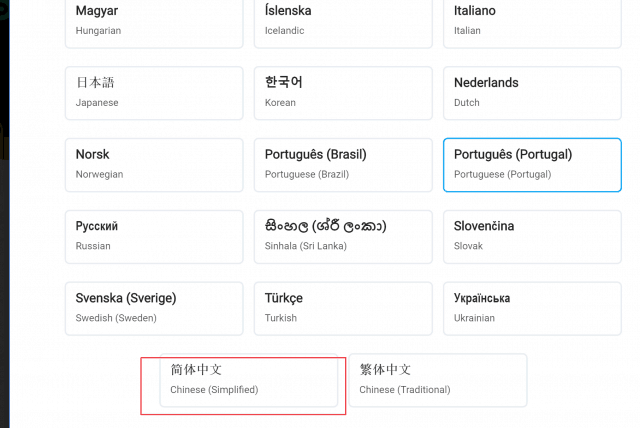
Task: Pick Türkçe Turkish language card
Action: pyautogui.click(x=343, y=308)
